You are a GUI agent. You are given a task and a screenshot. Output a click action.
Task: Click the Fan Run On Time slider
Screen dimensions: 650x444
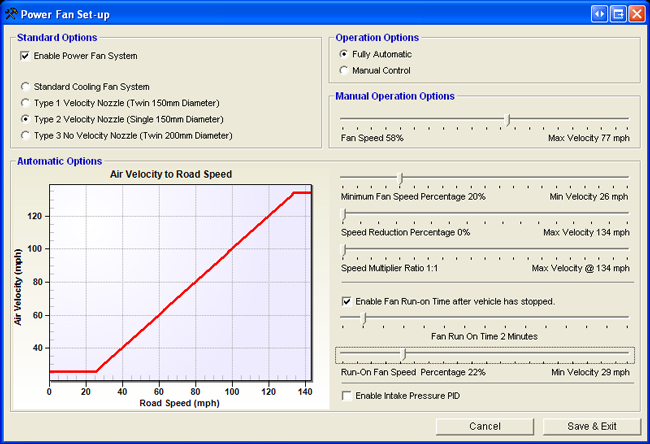pos(364,319)
